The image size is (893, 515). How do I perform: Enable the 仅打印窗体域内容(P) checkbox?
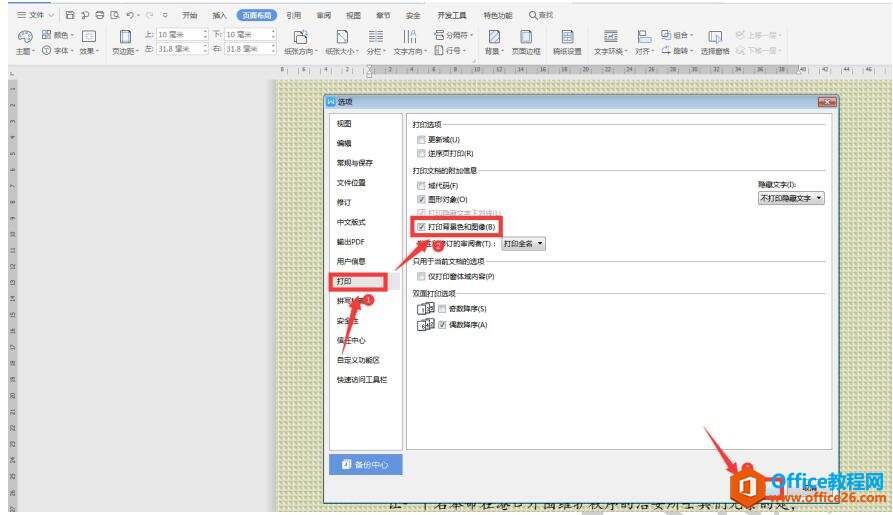coord(421,276)
